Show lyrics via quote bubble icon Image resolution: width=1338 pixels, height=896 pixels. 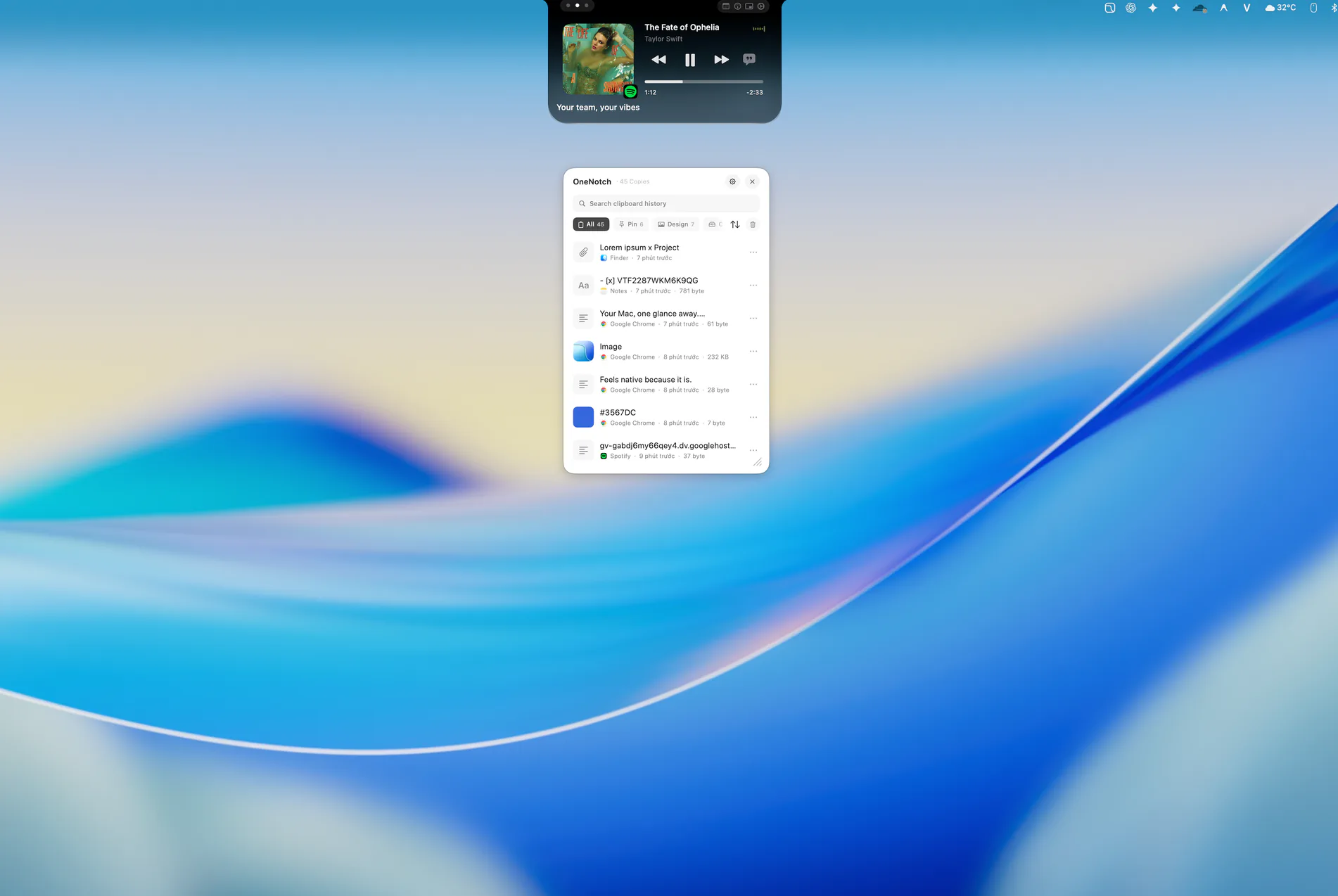coord(749,59)
